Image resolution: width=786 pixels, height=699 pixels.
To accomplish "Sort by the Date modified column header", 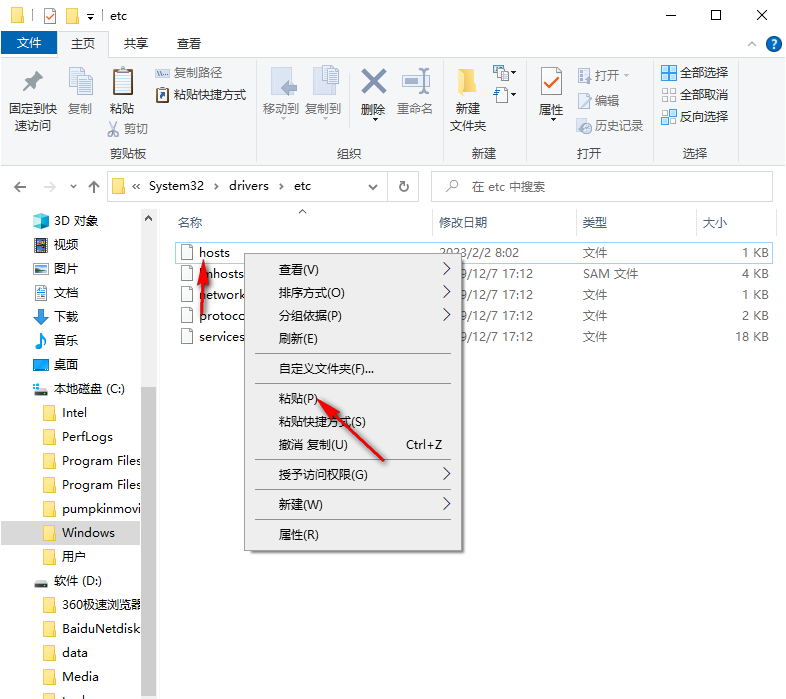I will tap(463, 223).
